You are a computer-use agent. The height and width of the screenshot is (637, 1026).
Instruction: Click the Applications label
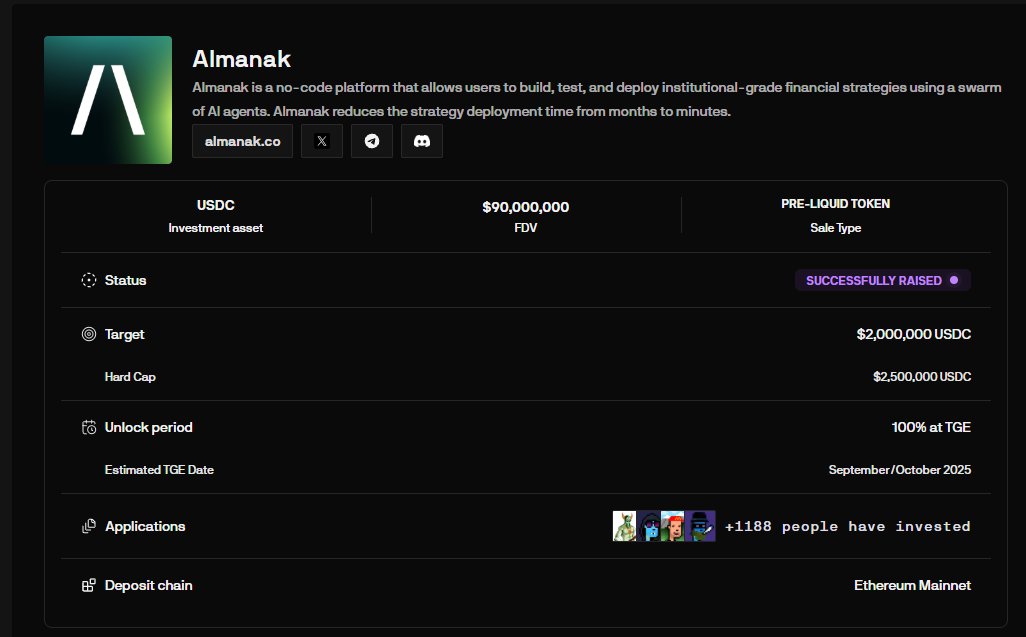[145, 526]
